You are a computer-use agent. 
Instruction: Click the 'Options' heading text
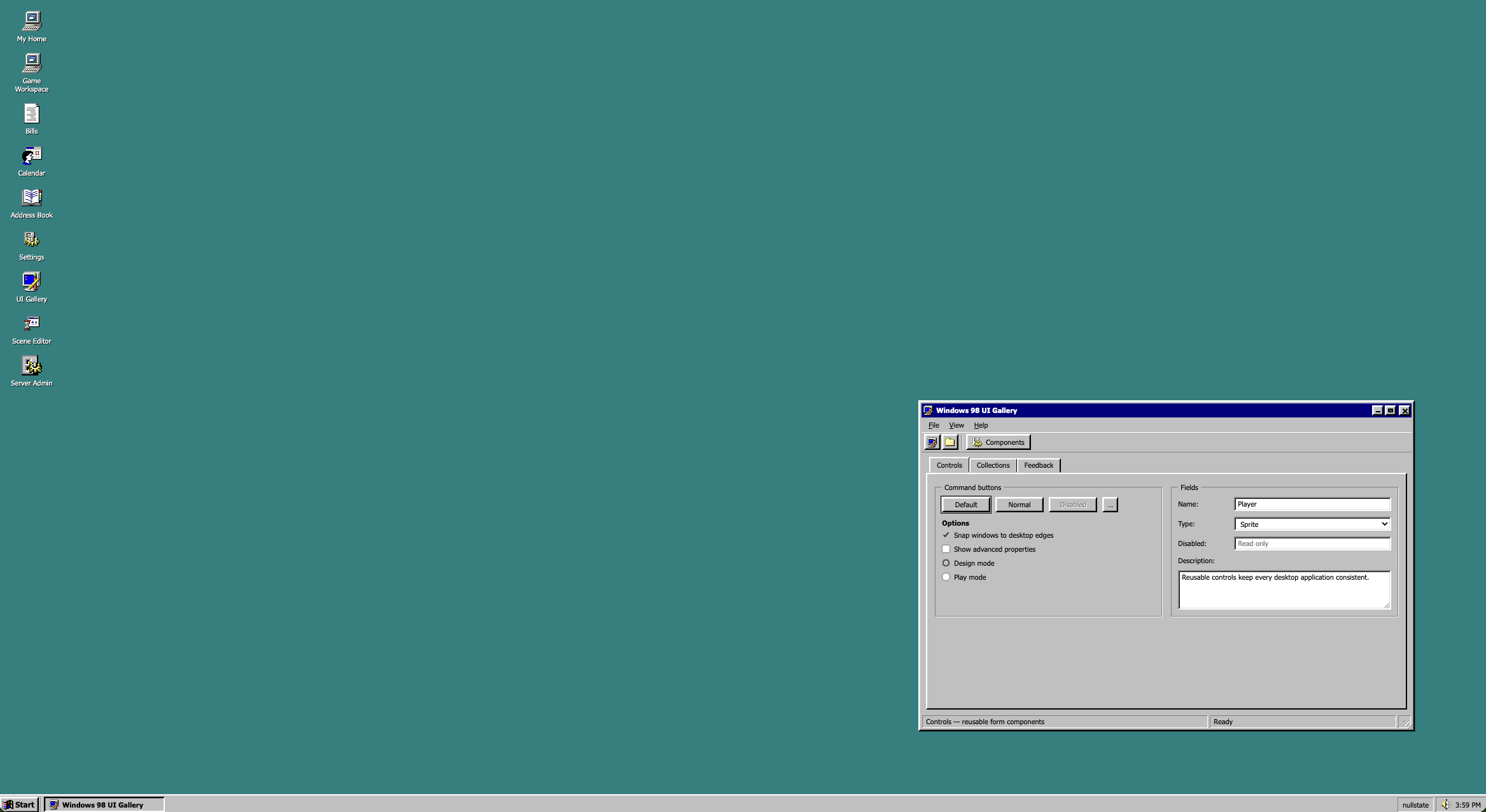[x=955, y=523]
